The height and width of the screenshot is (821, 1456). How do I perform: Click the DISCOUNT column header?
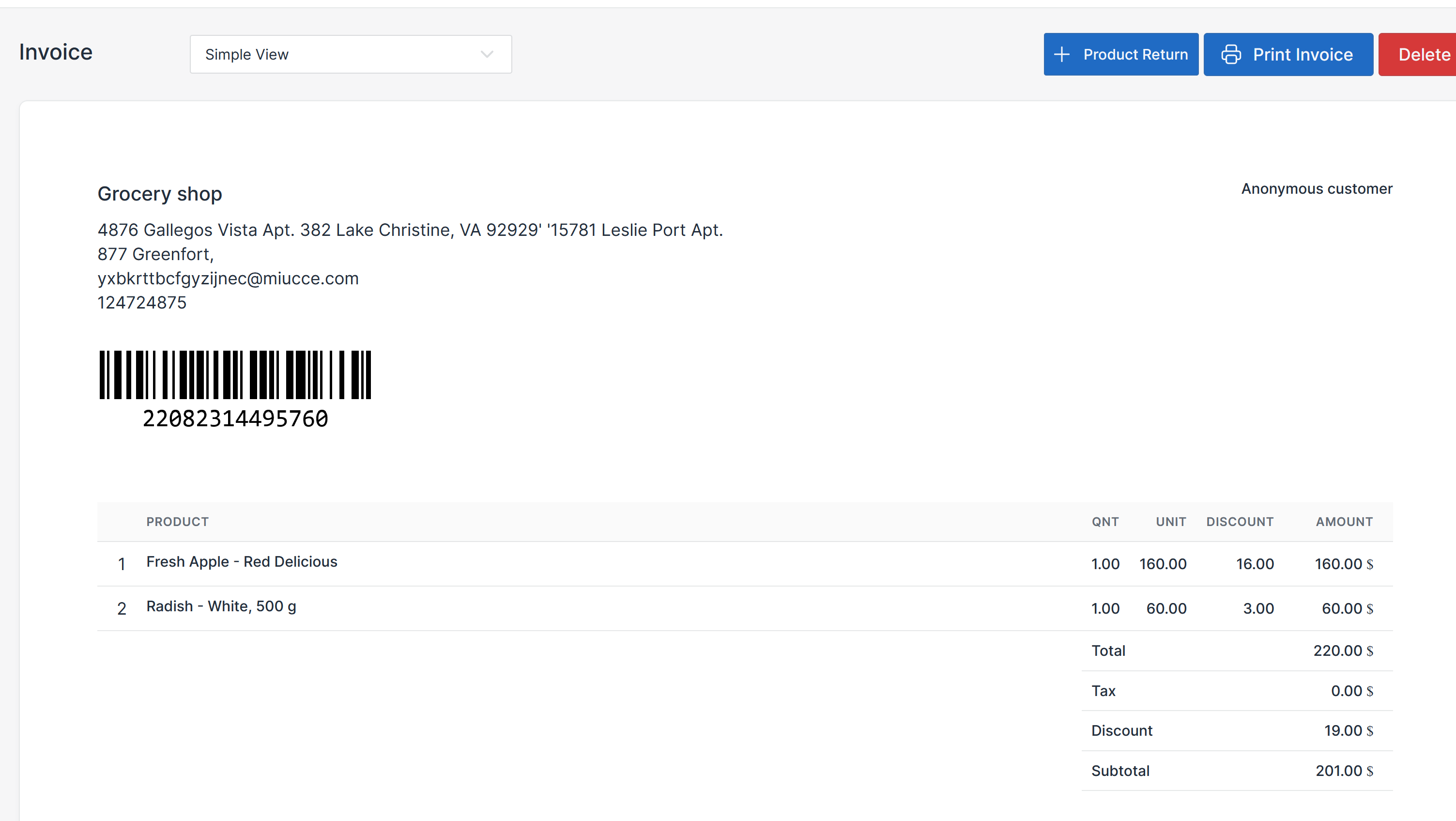click(x=1240, y=521)
